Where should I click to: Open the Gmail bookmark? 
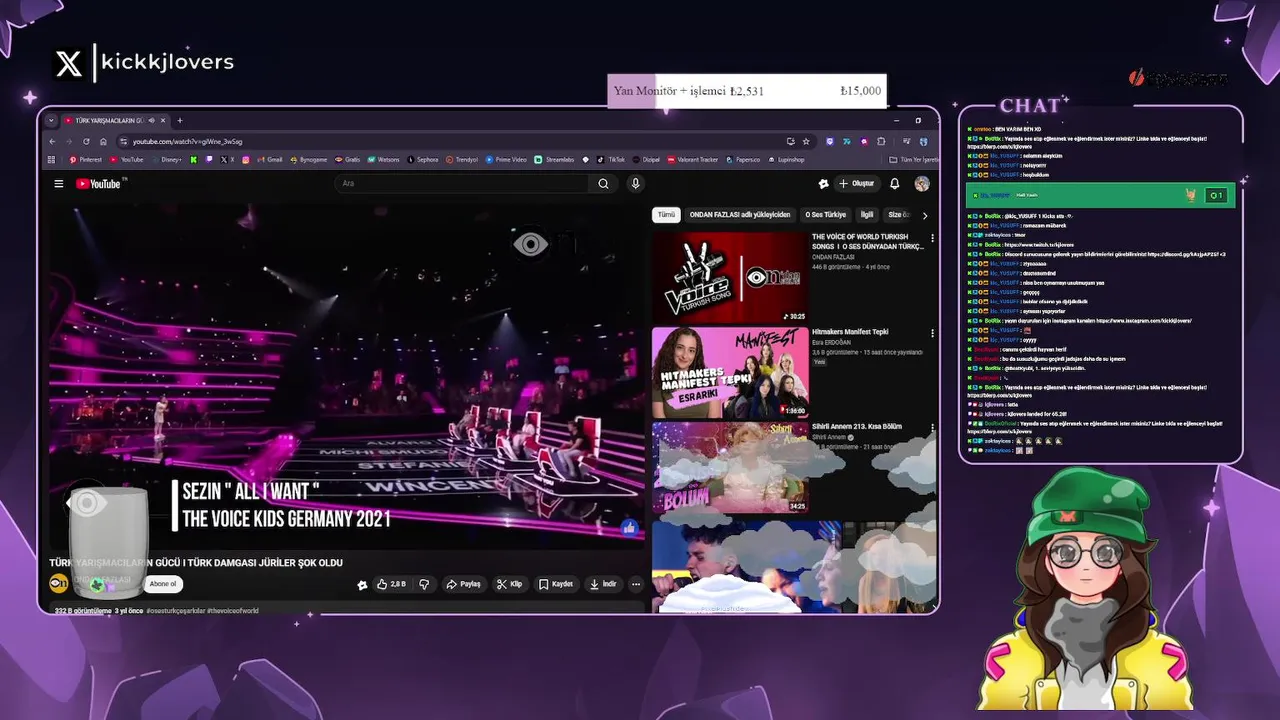tap(269, 159)
